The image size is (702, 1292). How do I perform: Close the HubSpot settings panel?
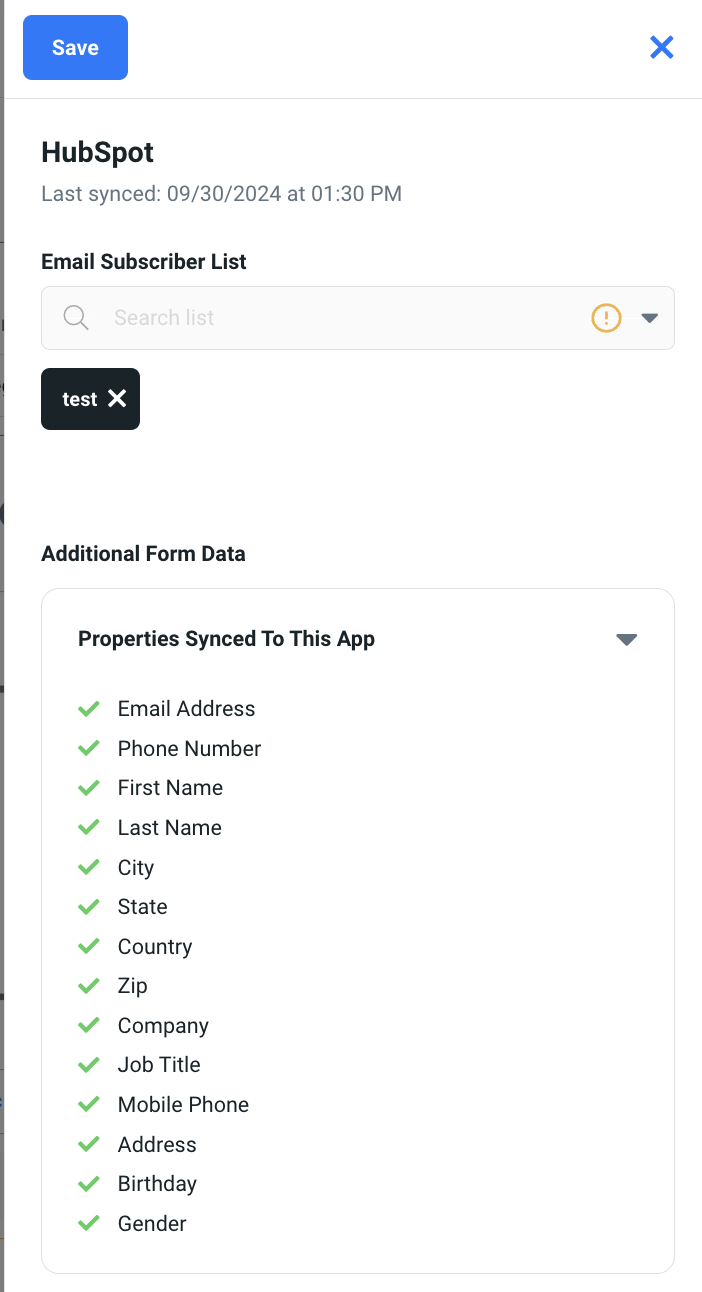[x=661, y=47]
